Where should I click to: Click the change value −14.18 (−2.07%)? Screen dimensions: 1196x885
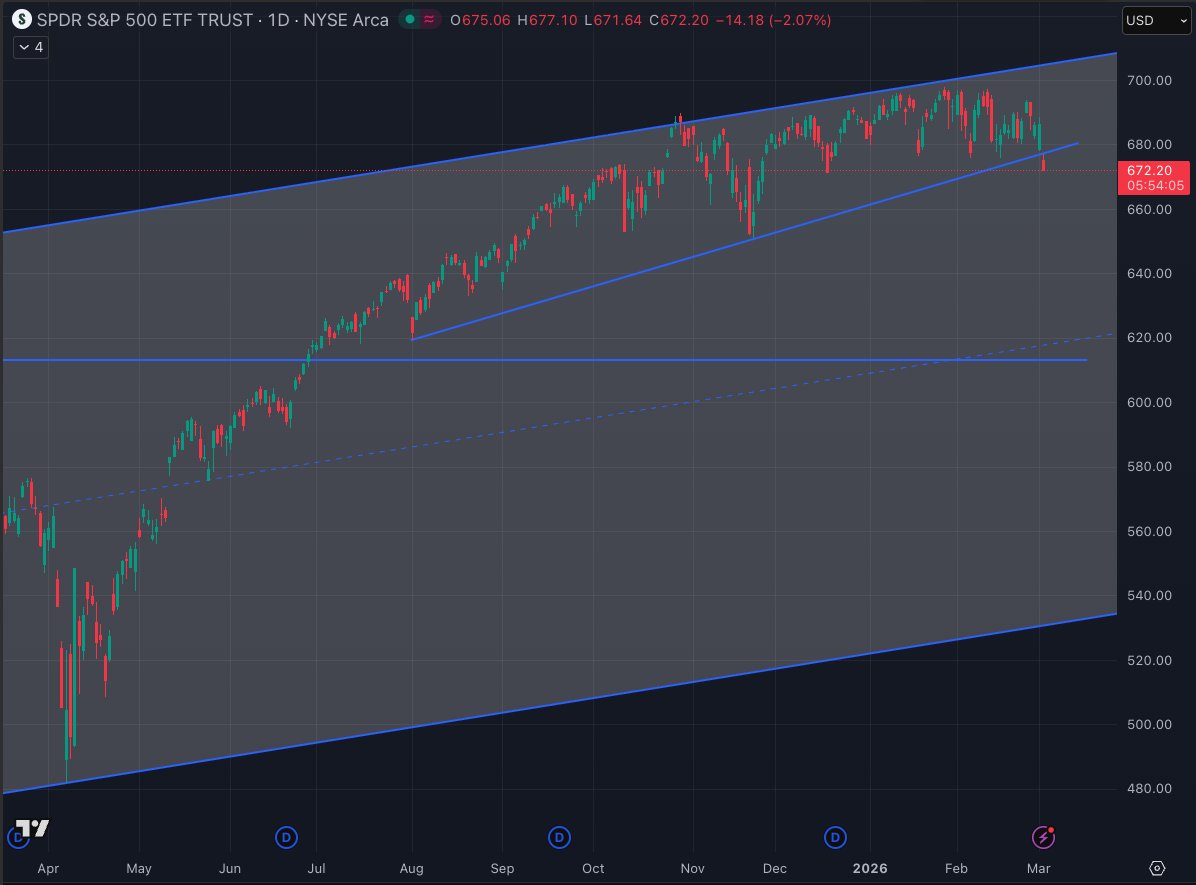tap(773, 21)
